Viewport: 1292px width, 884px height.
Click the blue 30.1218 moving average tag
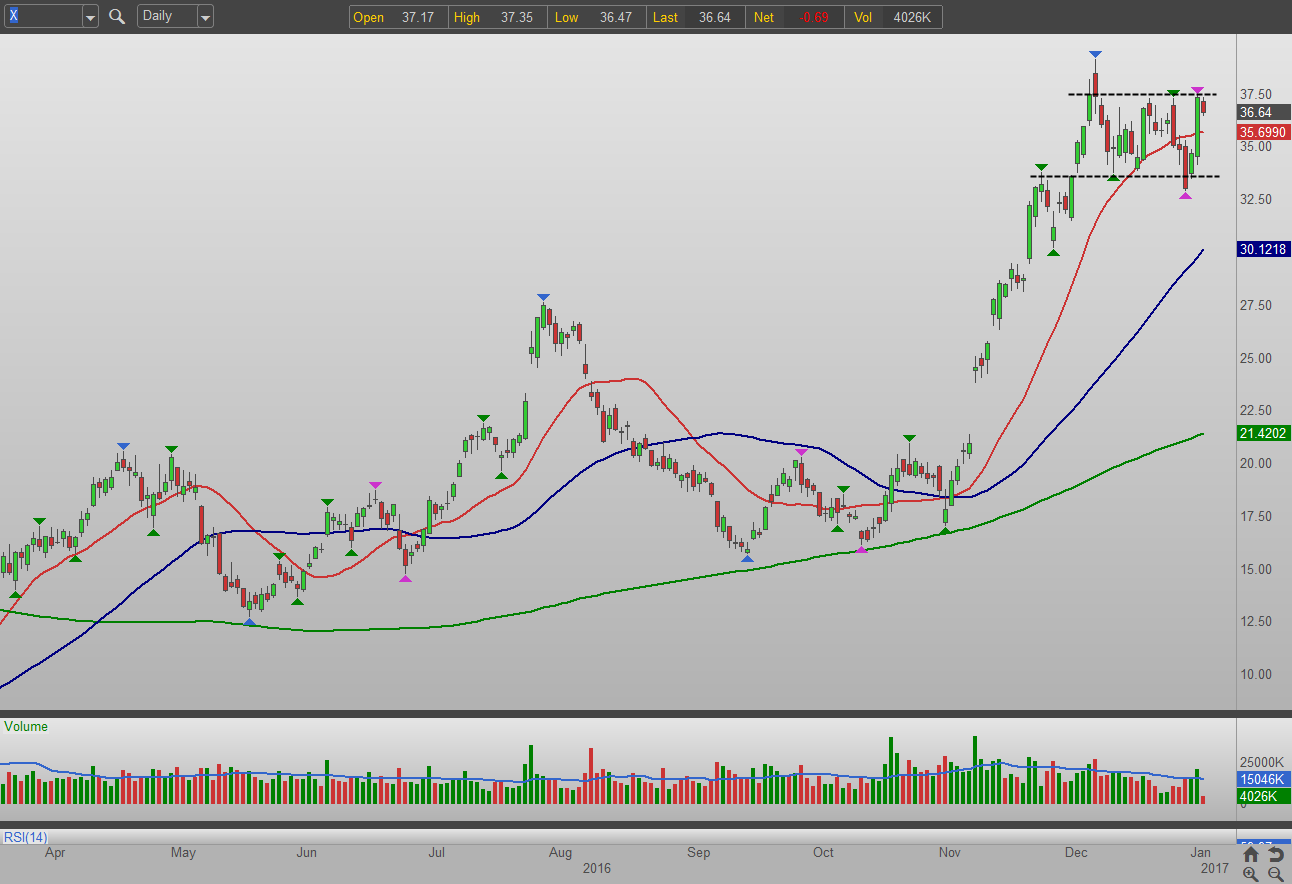point(1263,249)
